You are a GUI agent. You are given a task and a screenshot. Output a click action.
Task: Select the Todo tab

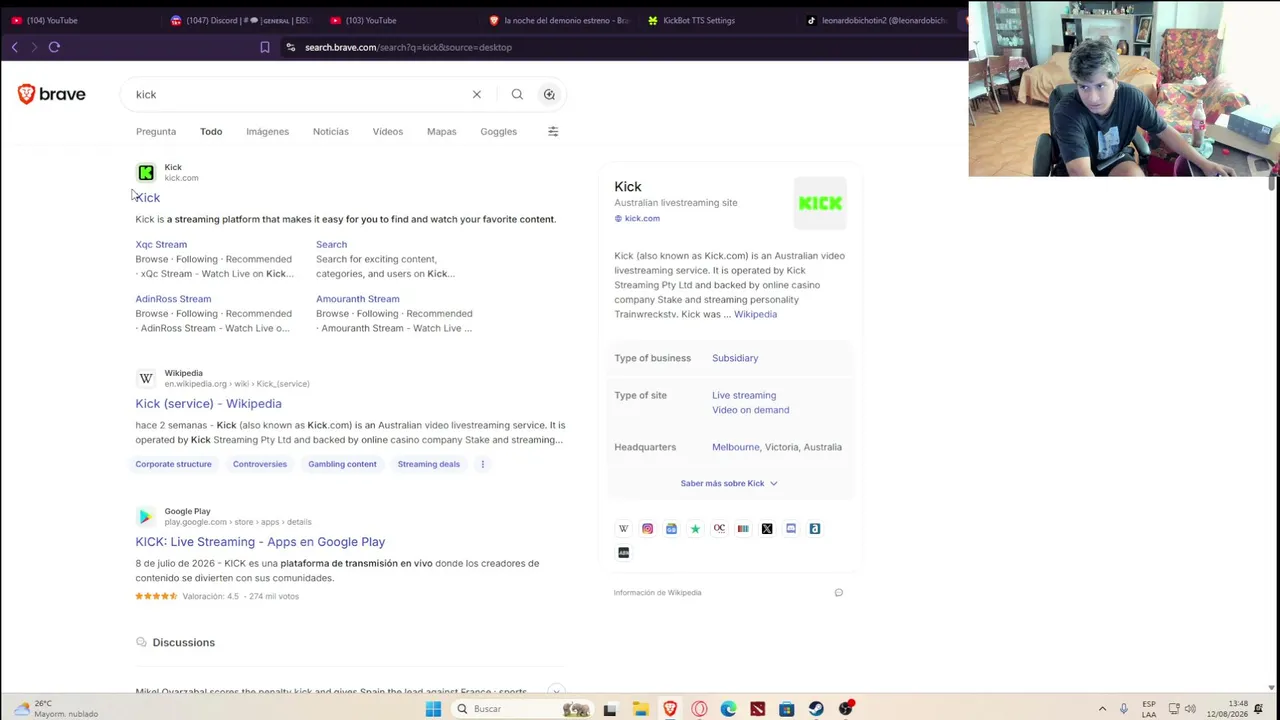pos(211,131)
